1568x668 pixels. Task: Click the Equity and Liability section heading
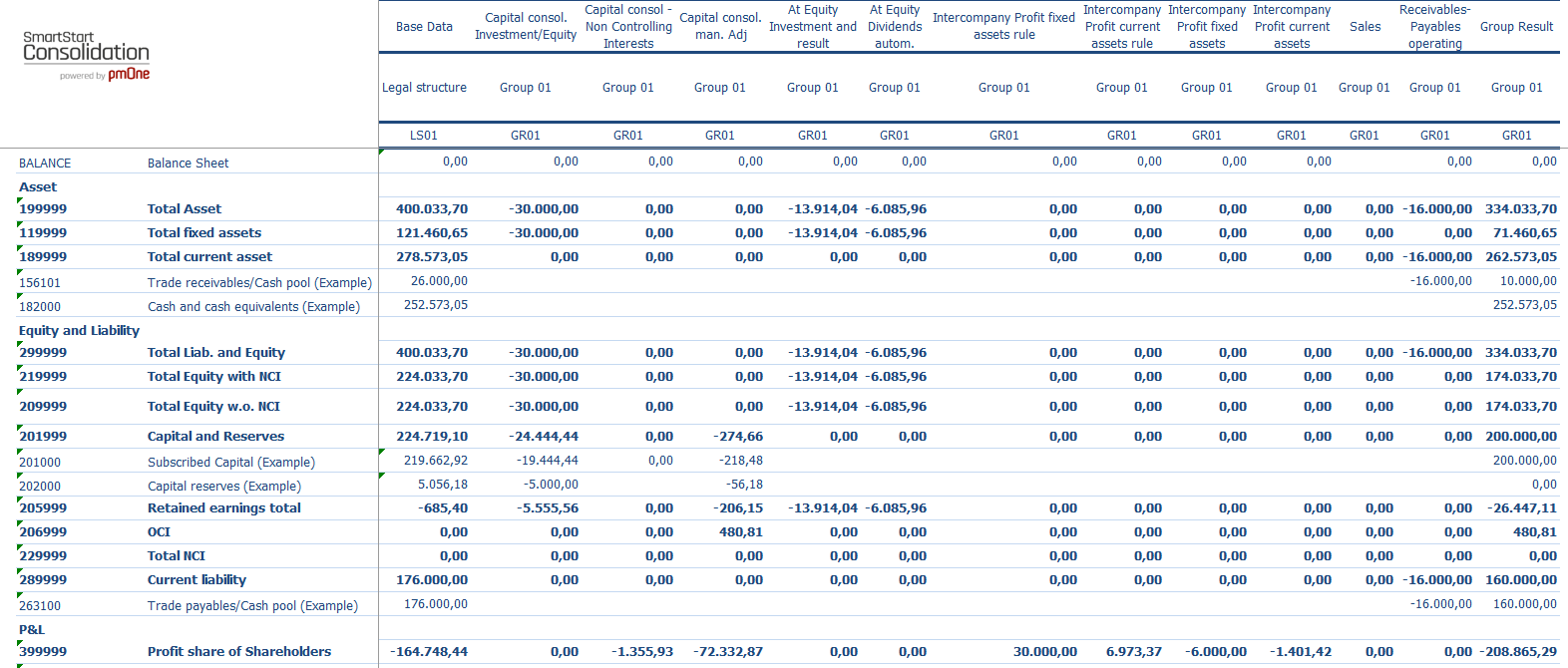click(79, 331)
